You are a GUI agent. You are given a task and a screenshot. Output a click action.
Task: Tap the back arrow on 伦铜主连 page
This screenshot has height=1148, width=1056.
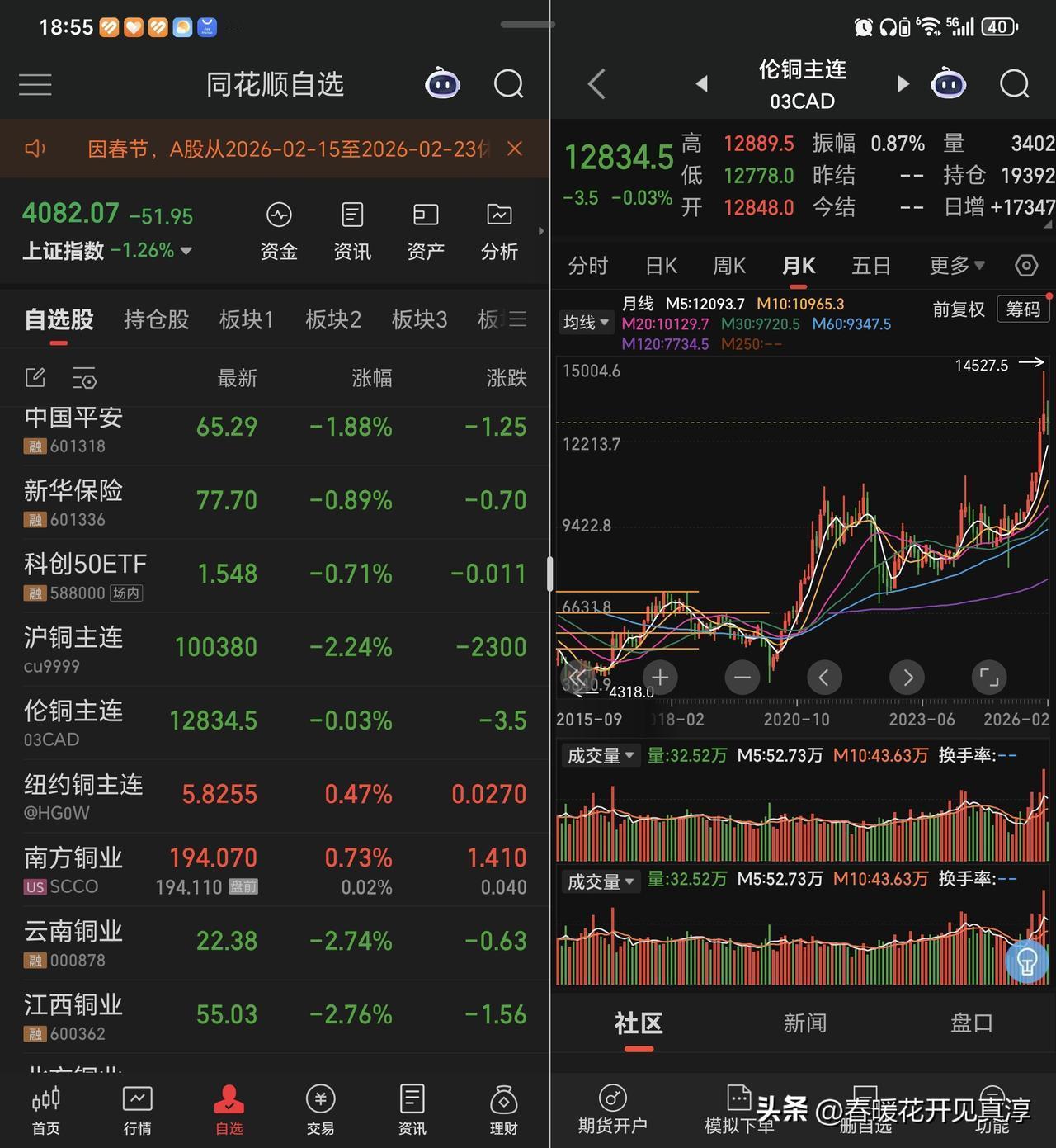coord(596,84)
